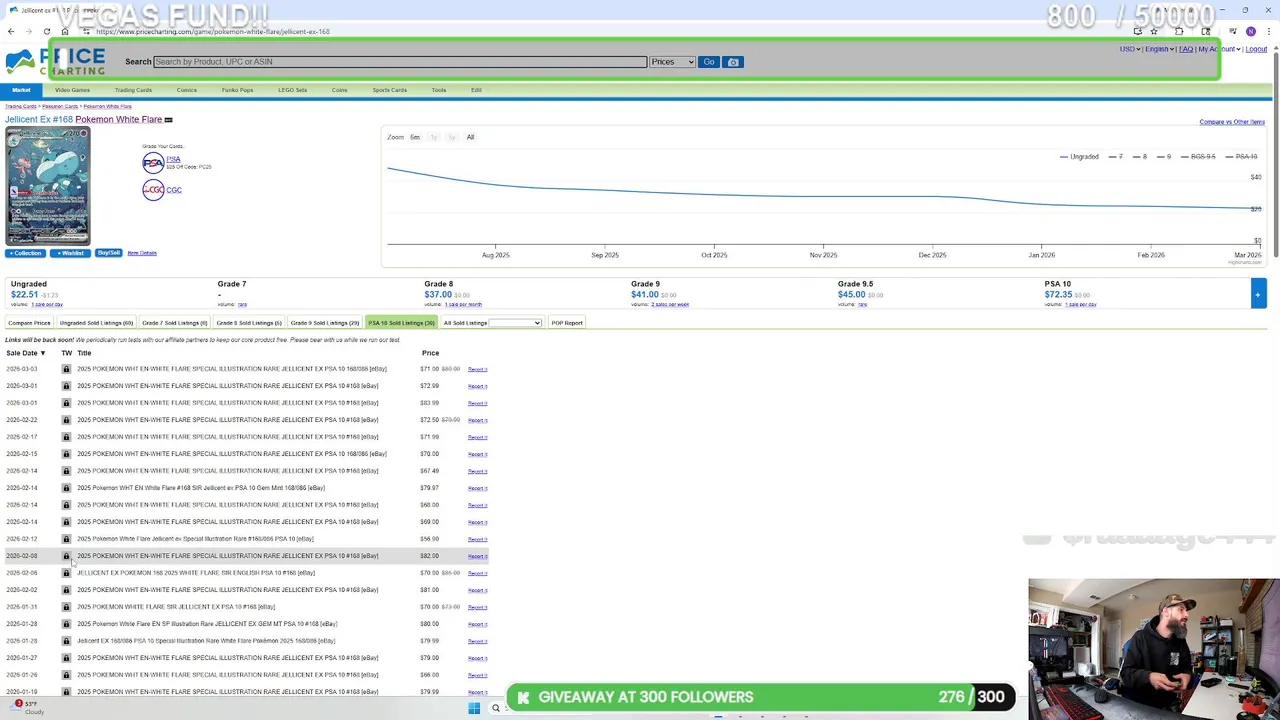Bookmark the page with the star icon
Screen dimensions: 1280x720
click(x=1153, y=32)
